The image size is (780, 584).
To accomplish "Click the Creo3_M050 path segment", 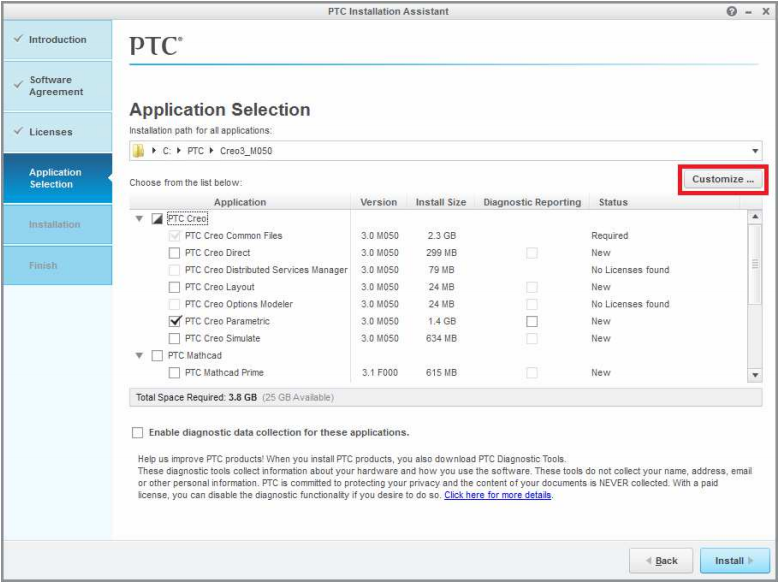I will (246, 151).
